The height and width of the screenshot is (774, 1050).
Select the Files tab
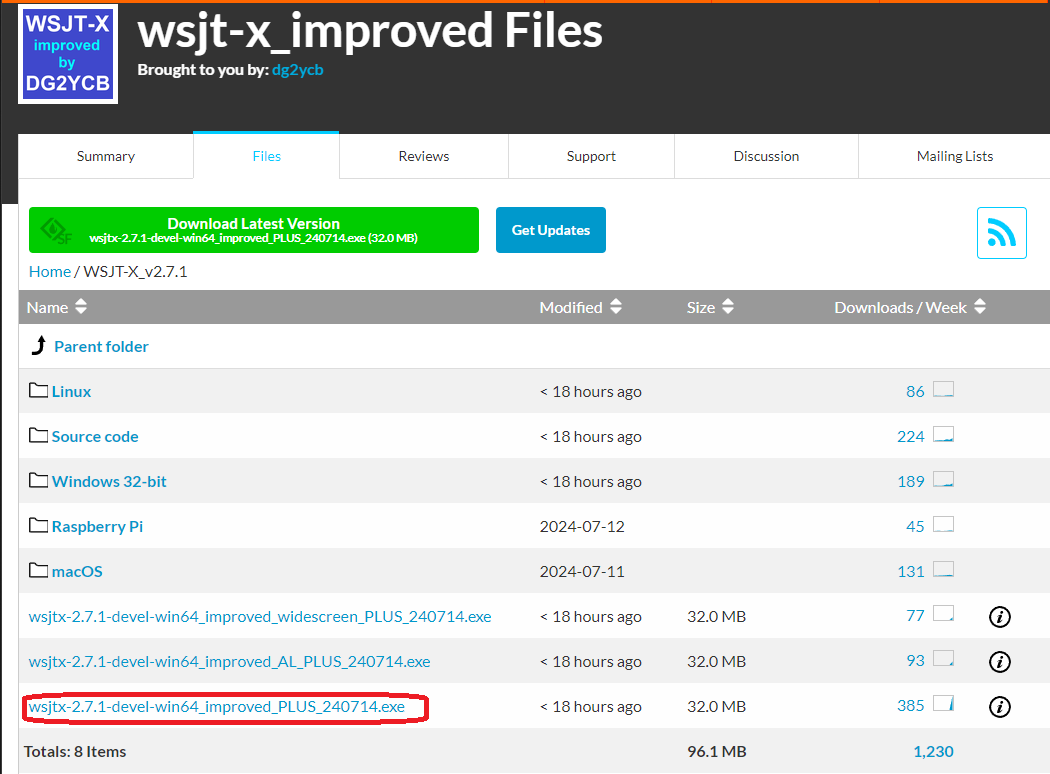tap(267, 156)
